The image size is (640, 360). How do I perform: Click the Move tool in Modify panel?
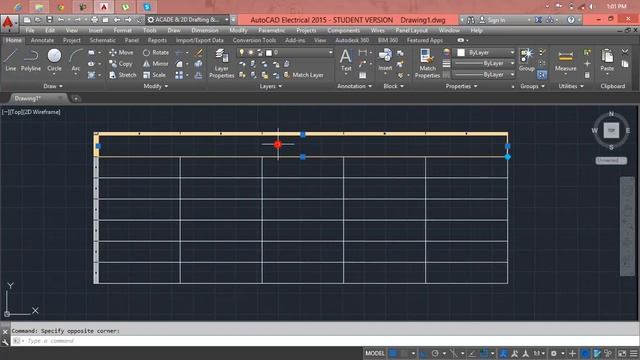[x=121, y=52]
